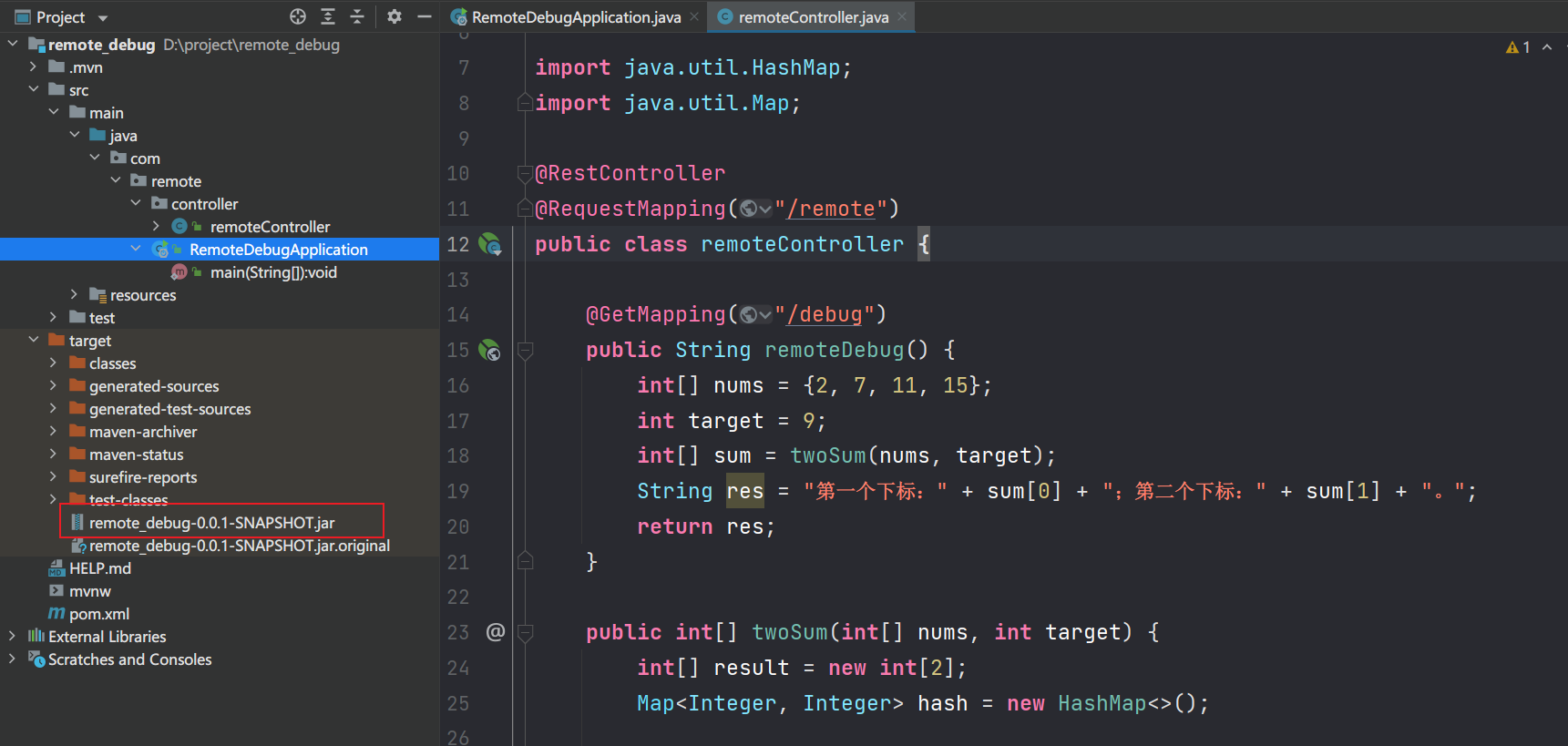Collapse the remote_debug project root chevron
1568x746 pixels.
click(x=12, y=44)
